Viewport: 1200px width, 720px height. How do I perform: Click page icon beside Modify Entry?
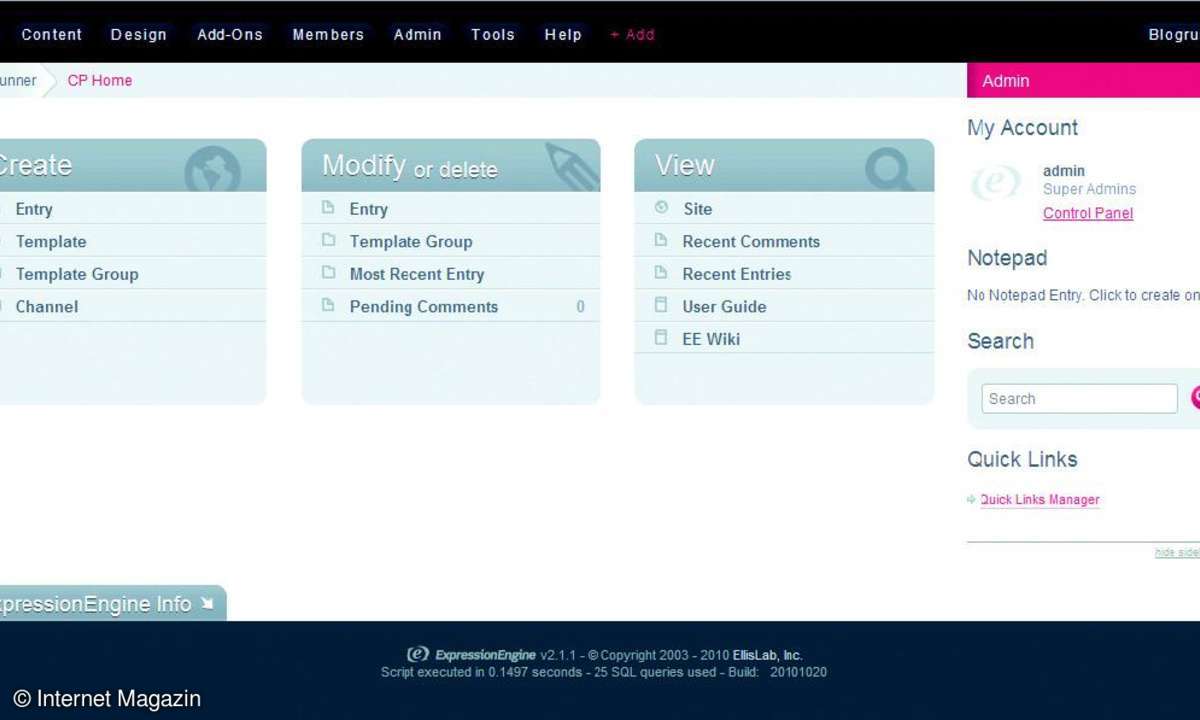328,208
